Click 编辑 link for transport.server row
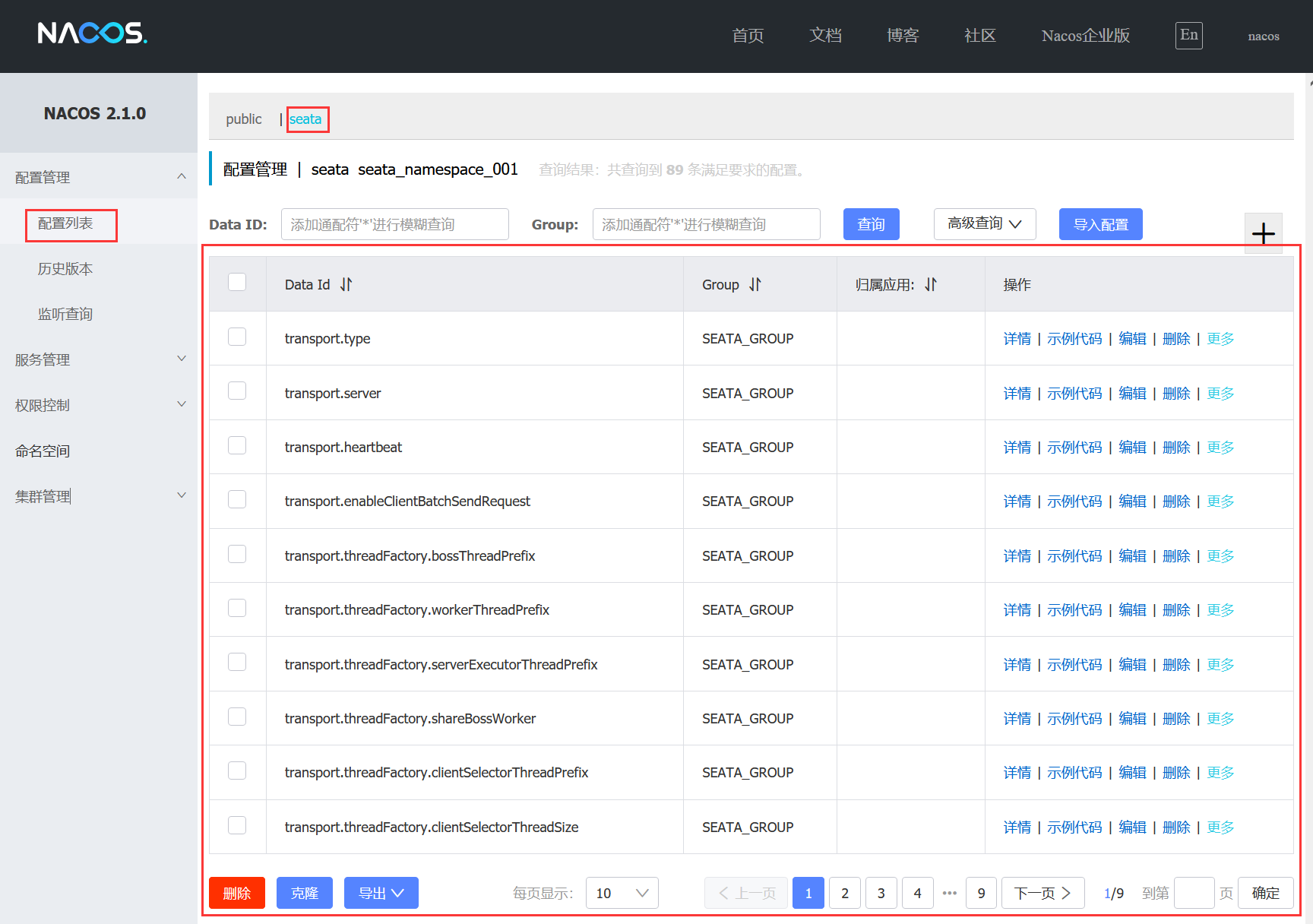 coord(1132,394)
